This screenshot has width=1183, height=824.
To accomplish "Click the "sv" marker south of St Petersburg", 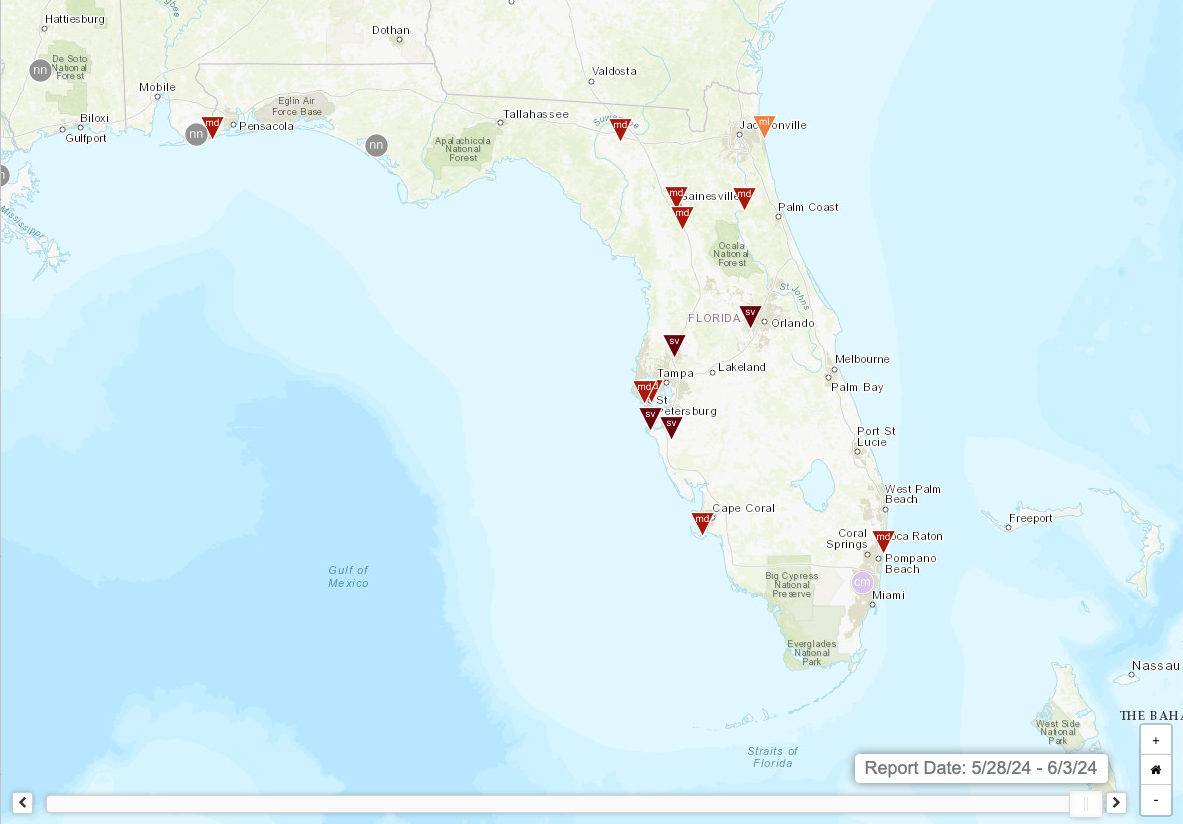I will click(670, 425).
